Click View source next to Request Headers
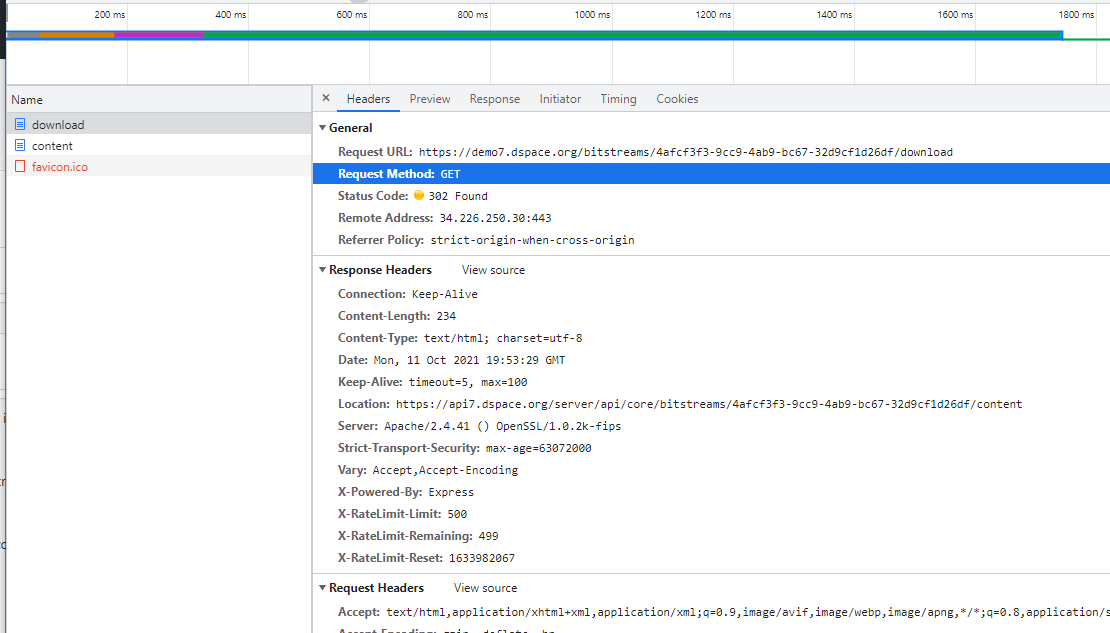1110x633 pixels. [x=485, y=587]
